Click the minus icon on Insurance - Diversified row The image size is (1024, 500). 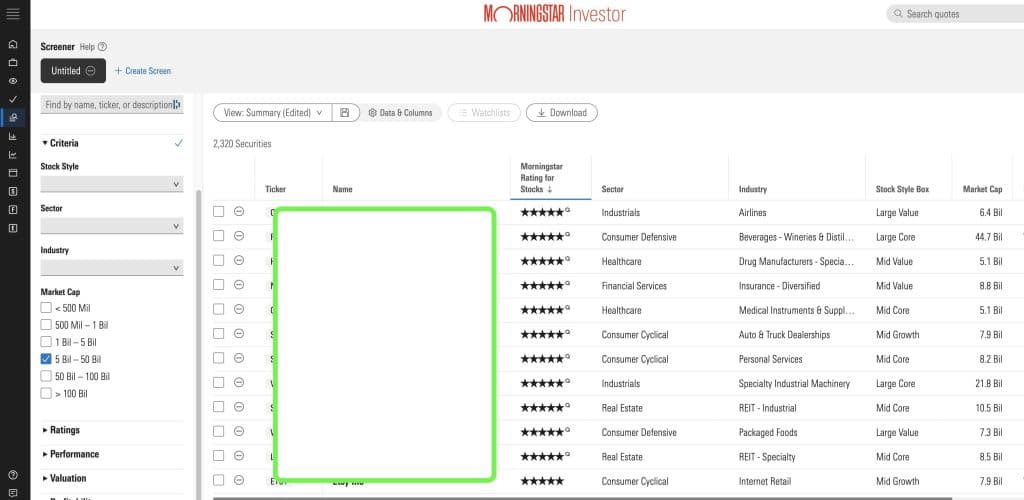click(x=239, y=285)
